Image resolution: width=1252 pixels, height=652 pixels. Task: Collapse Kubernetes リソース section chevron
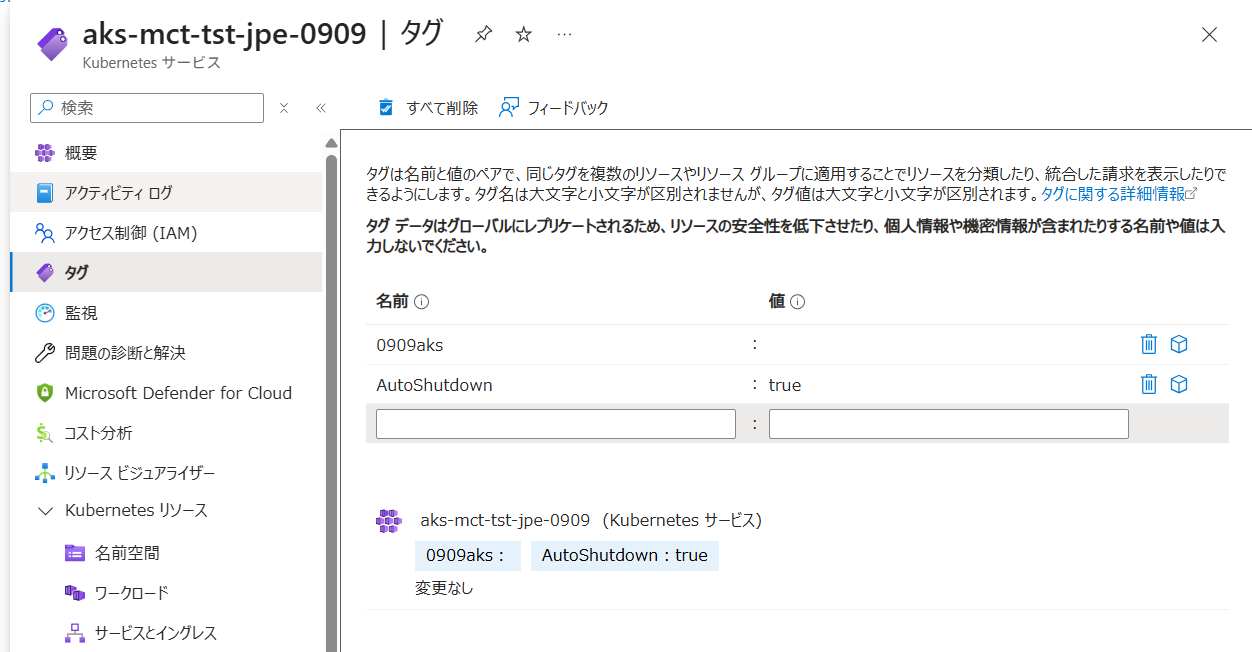coord(44,511)
